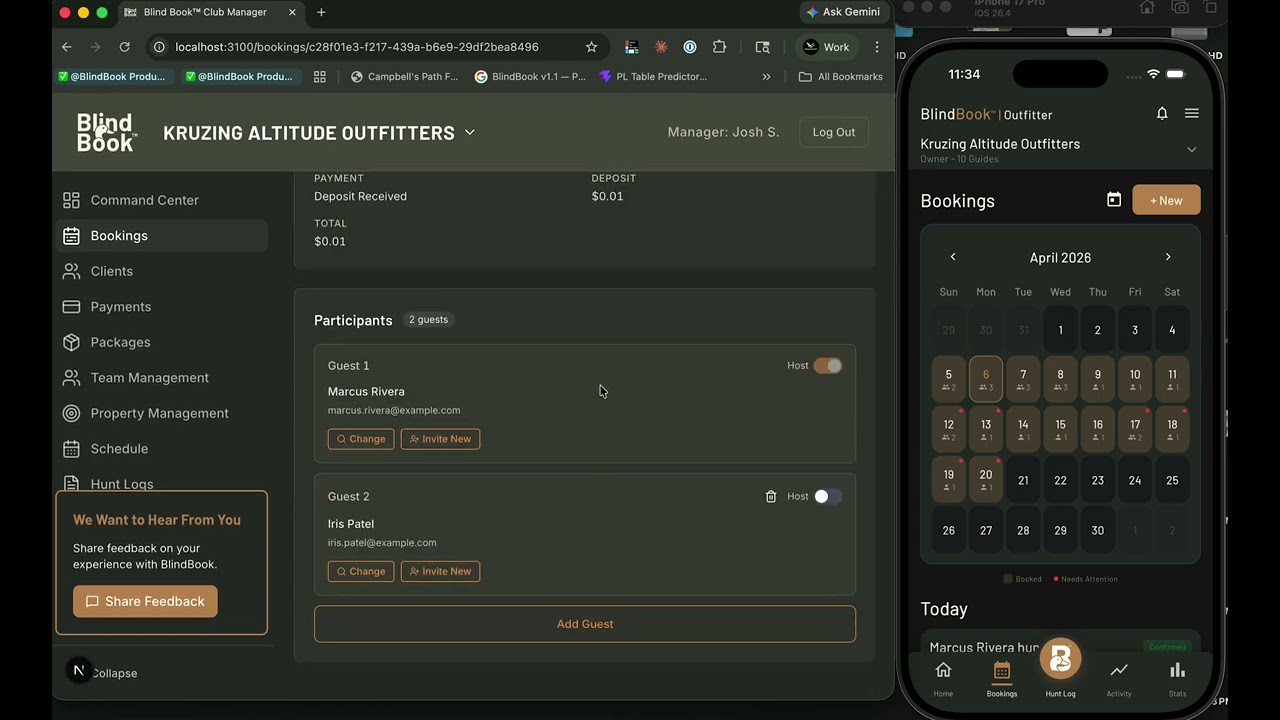Image resolution: width=1280 pixels, height=720 pixels.
Task: Click BlindBook logo in header
Action: click(105, 132)
